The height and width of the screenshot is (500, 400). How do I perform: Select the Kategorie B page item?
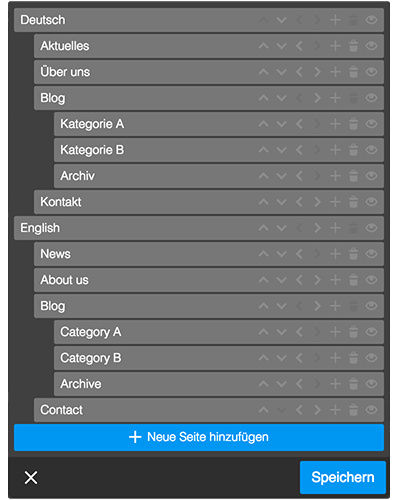[x=219, y=150]
